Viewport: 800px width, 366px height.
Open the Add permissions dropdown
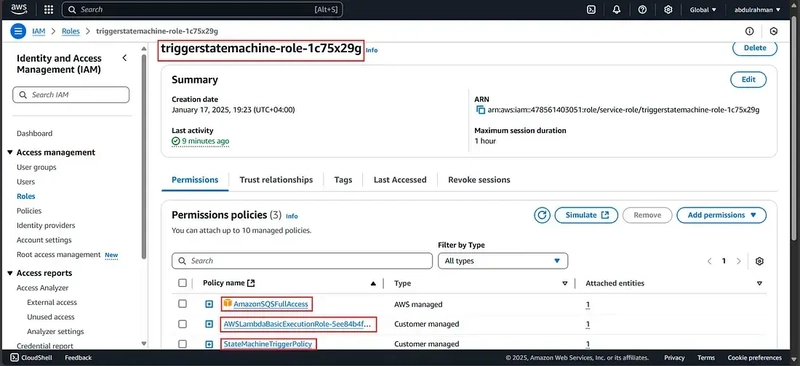point(721,215)
